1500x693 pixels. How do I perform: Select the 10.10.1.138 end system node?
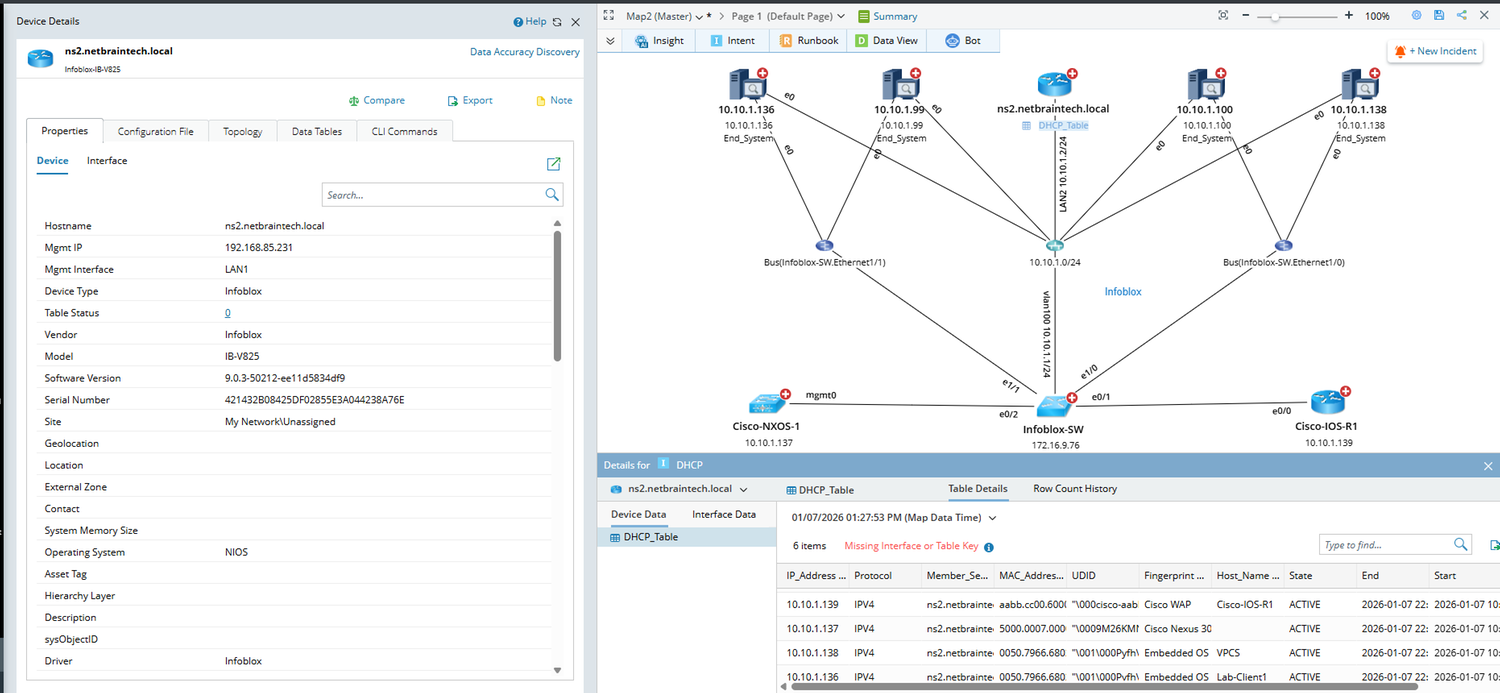1358,85
